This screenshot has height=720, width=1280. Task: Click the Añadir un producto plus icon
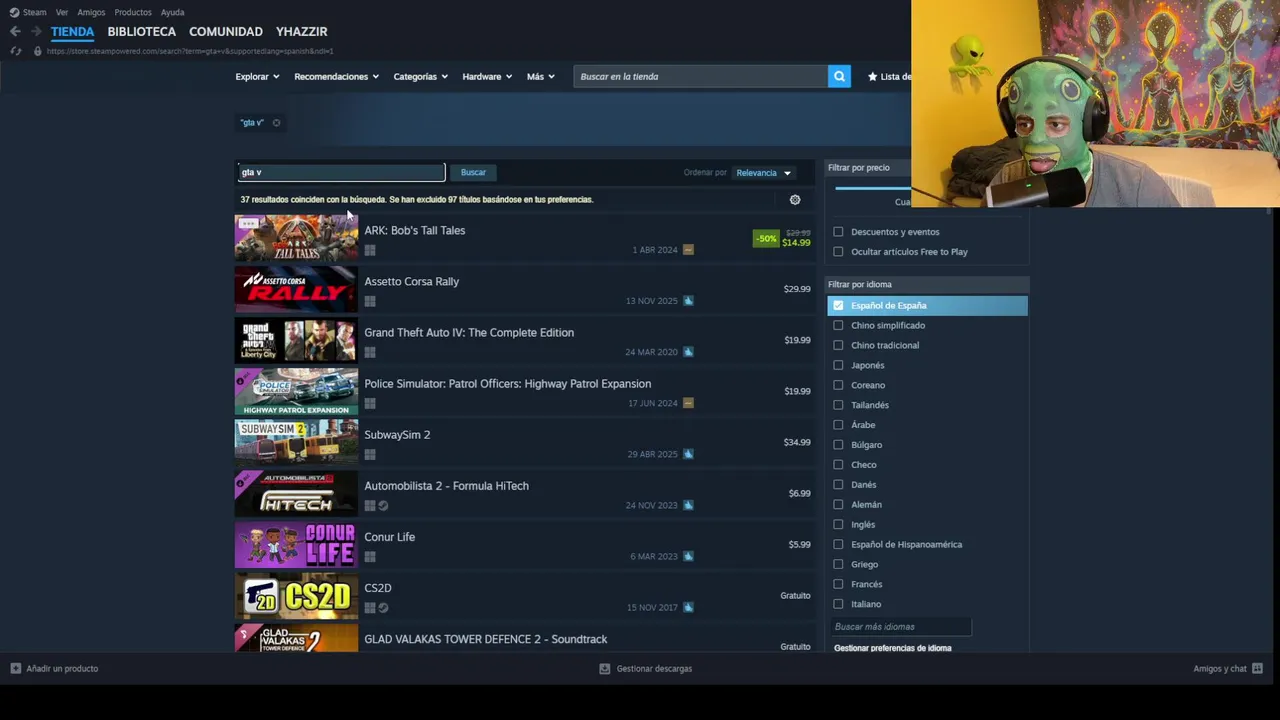click(x=15, y=668)
